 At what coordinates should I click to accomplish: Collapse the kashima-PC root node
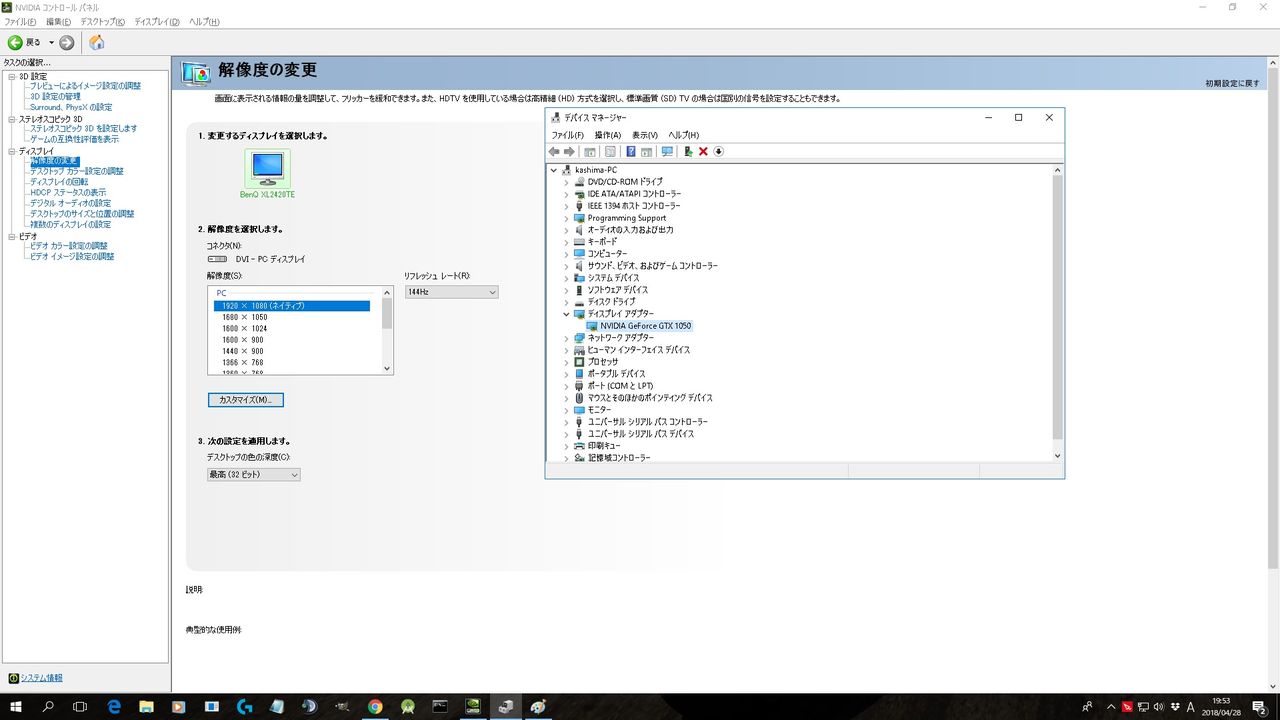tap(553, 170)
